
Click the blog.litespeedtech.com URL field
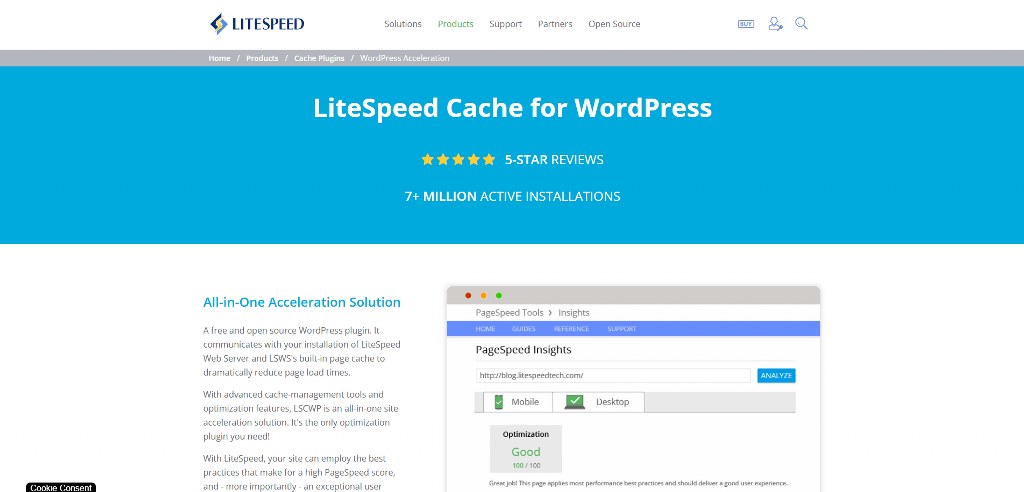tap(613, 376)
